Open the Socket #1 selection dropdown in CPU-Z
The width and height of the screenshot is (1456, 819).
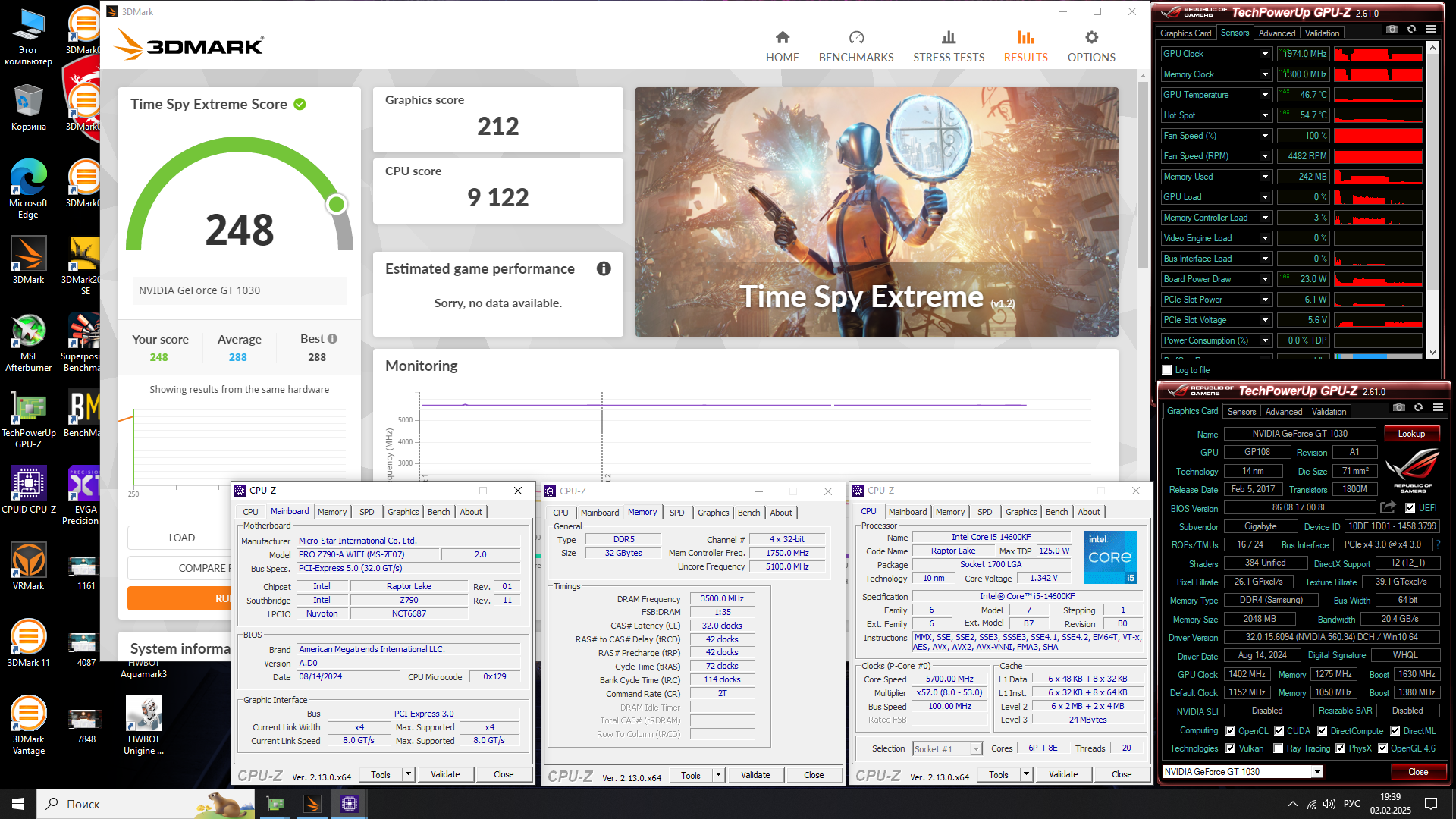pos(976,749)
